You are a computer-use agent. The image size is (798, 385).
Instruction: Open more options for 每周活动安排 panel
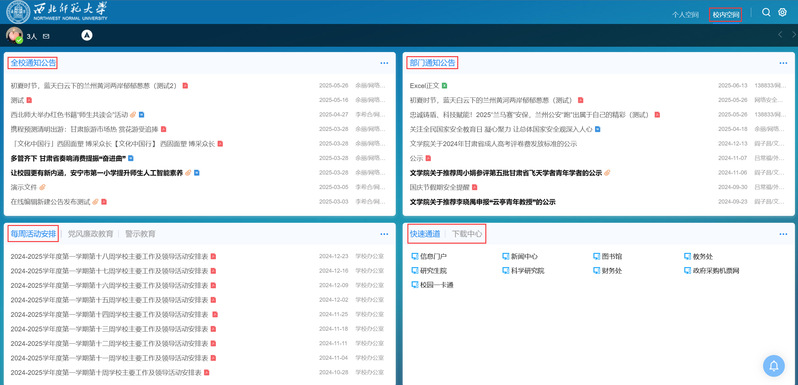click(384, 234)
